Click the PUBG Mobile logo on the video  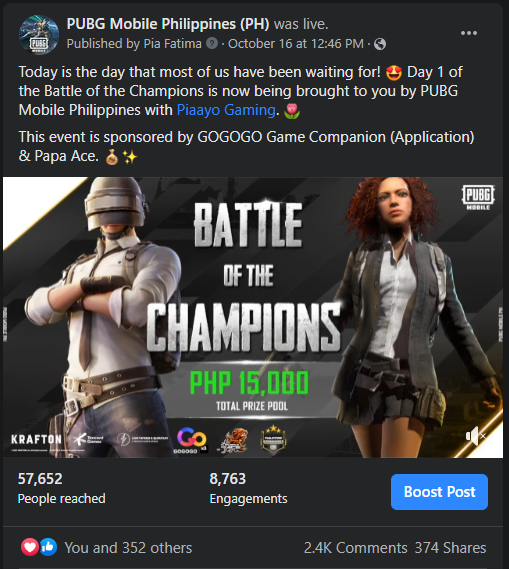[x=478, y=197]
